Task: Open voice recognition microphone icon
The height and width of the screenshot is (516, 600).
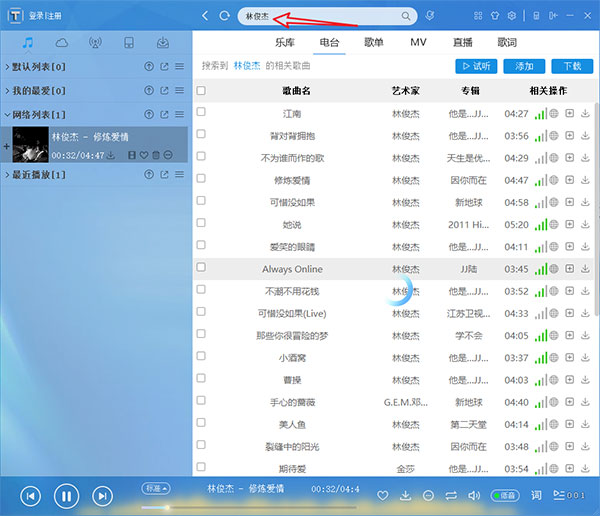Action: point(430,16)
